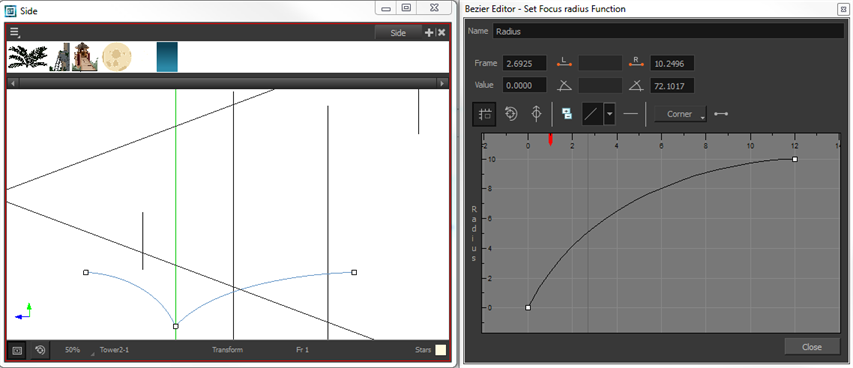Select the straight line velocity preset button

[x=592, y=114]
